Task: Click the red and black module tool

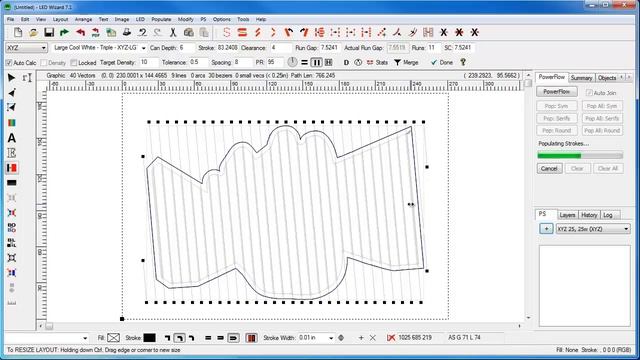Action: coord(11,168)
